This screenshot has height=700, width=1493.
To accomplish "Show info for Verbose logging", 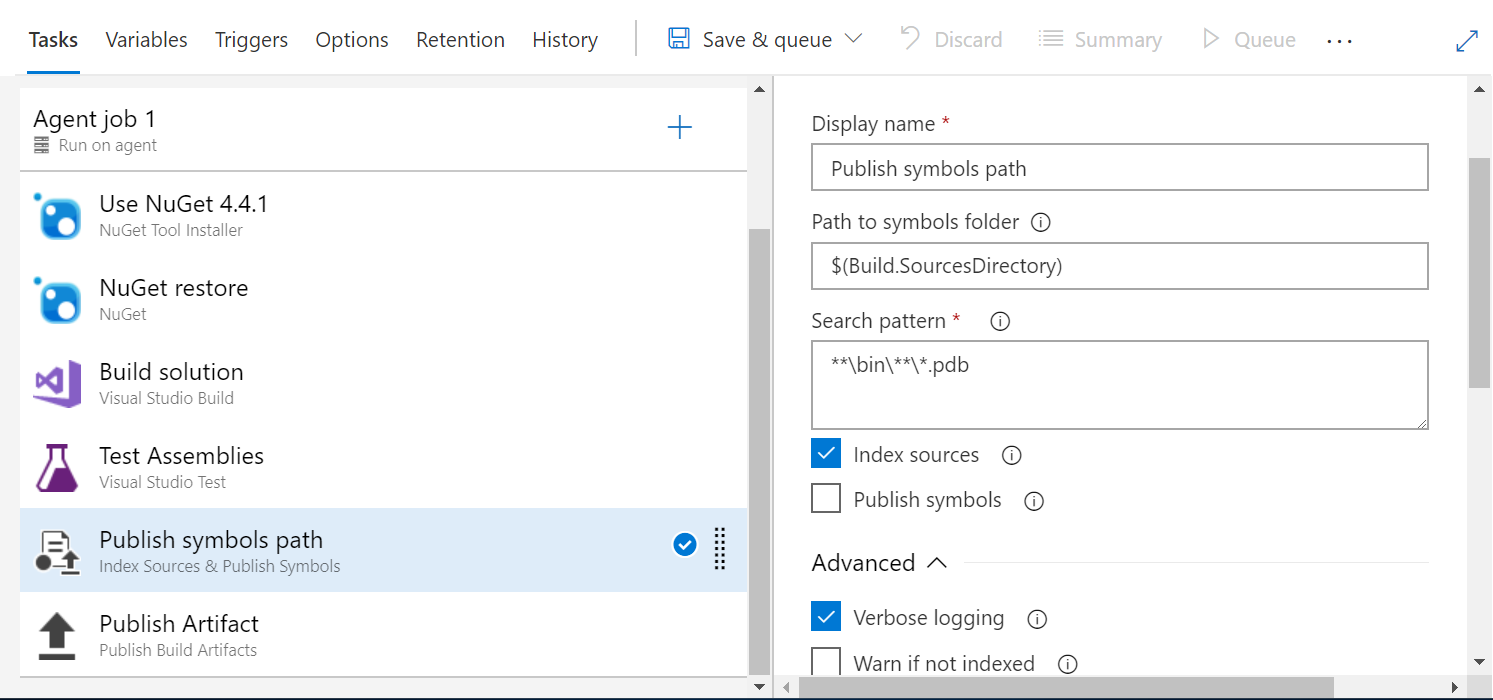I will 1037,619.
